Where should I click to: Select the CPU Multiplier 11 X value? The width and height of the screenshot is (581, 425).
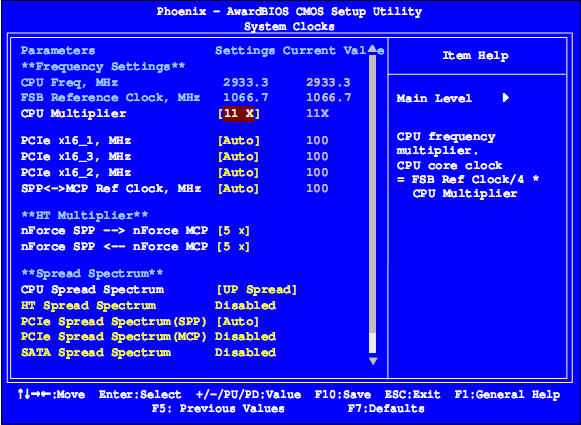coord(239,113)
